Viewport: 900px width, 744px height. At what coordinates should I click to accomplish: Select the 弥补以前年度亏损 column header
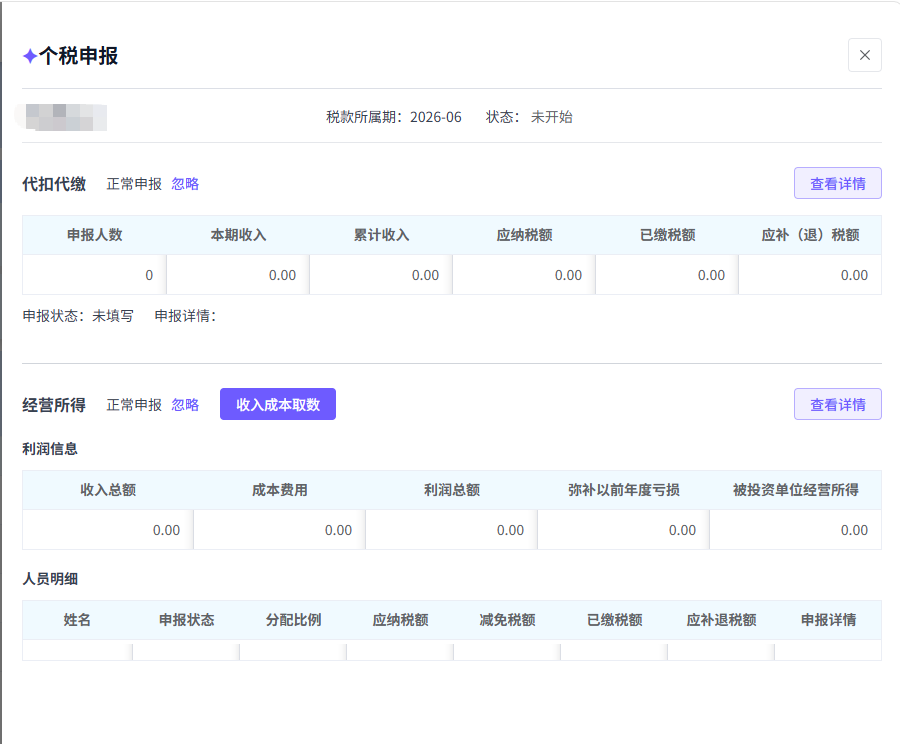click(624, 490)
